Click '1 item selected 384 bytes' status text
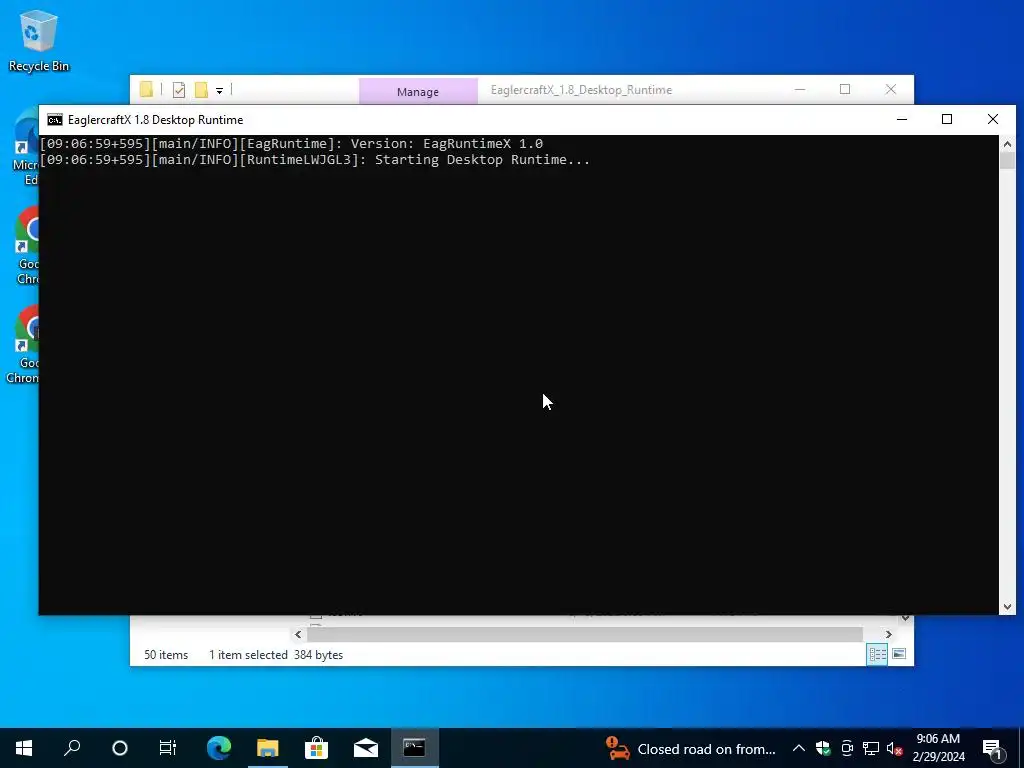Image resolution: width=1024 pixels, height=768 pixels. tap(276, 654)
